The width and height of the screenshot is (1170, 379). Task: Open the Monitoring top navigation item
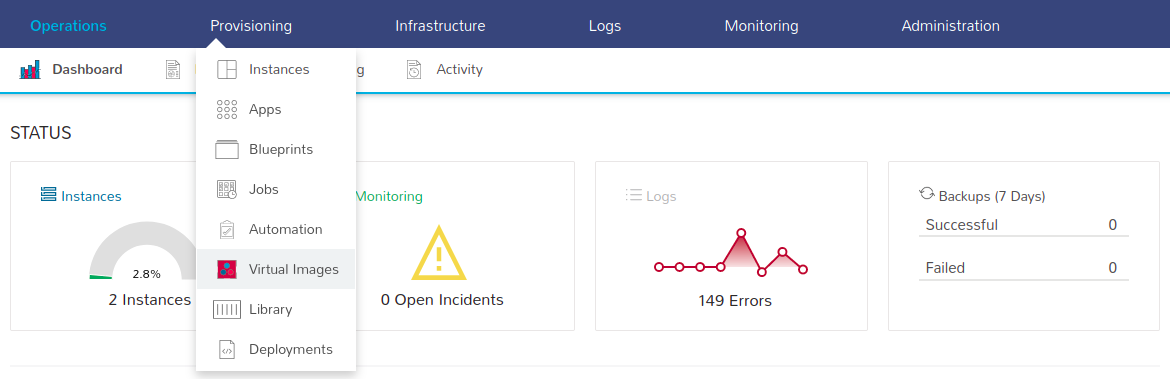(x=761, y=26)
